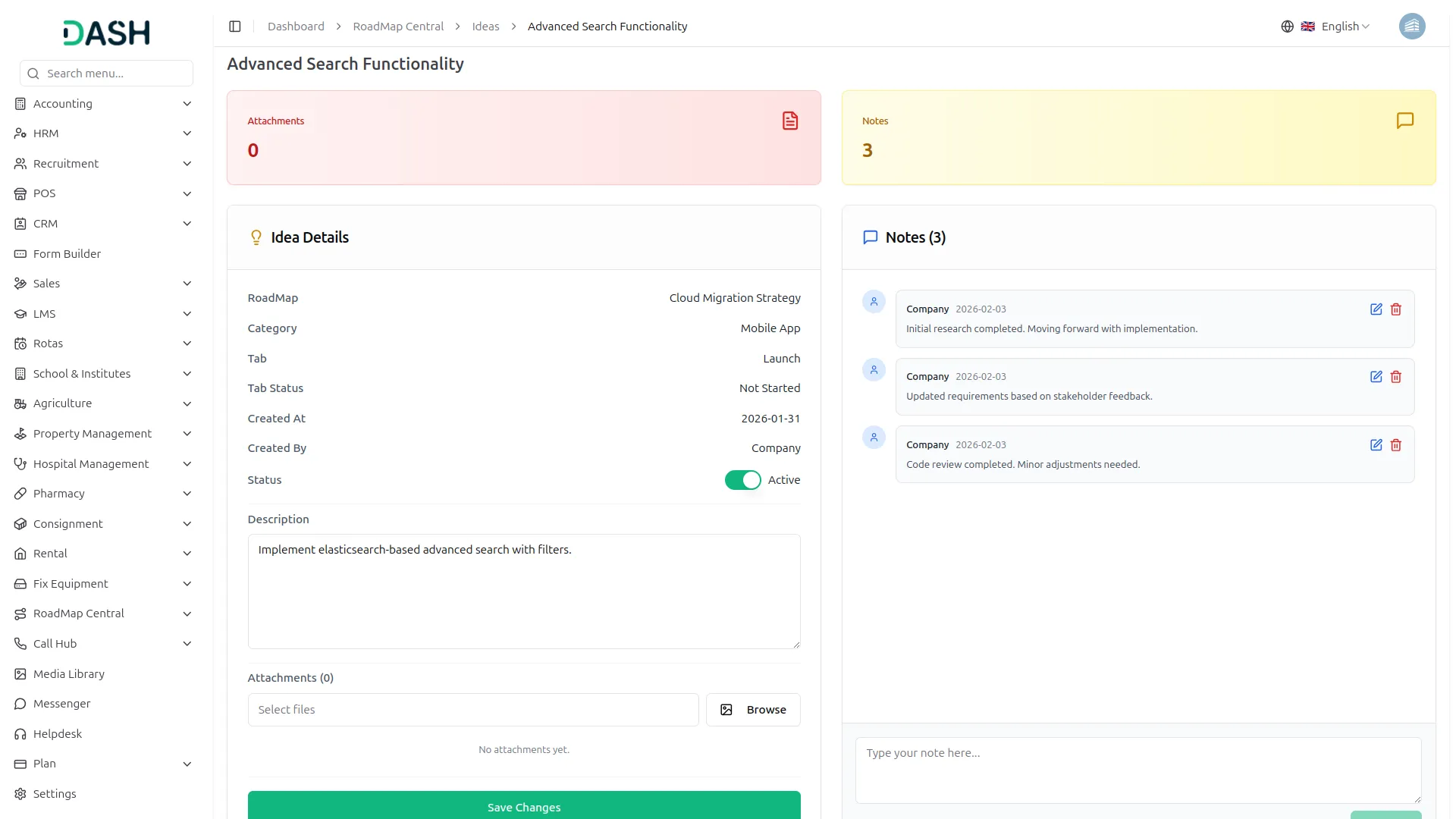
Task: Click the Save Changes button
Action: click(523, 807)
